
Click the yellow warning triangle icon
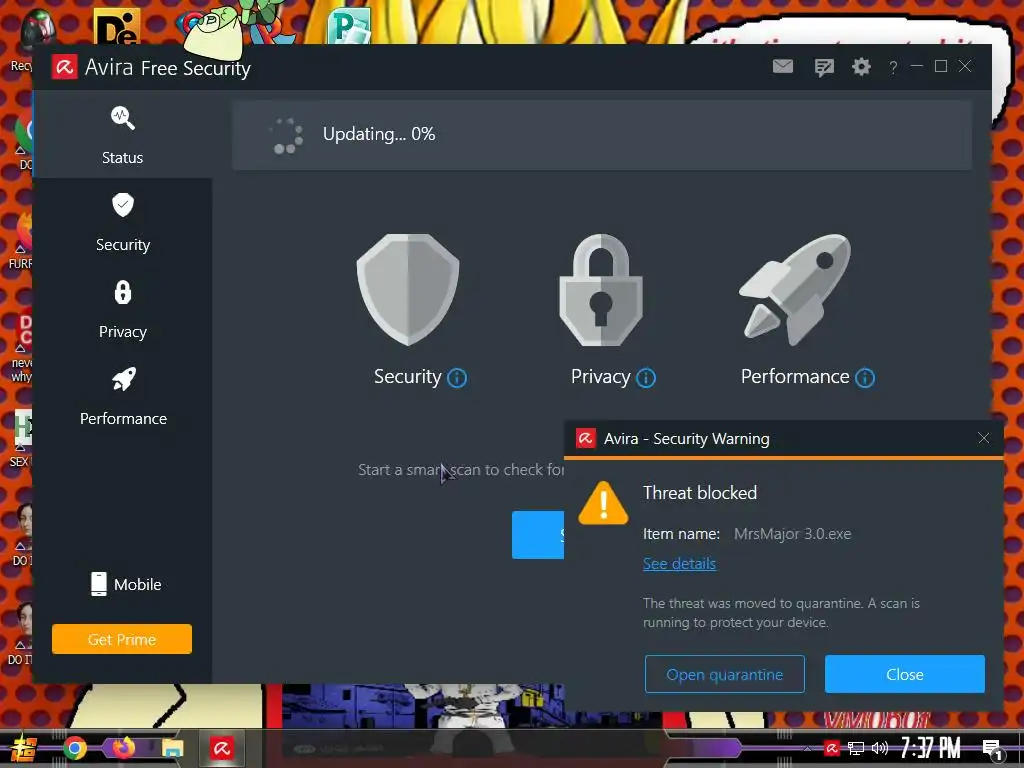(x=603, y=504)
